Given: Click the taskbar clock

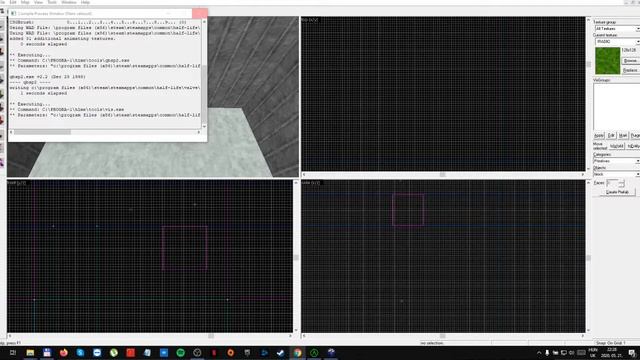Looking at the screenshot, I should point(612,353).
